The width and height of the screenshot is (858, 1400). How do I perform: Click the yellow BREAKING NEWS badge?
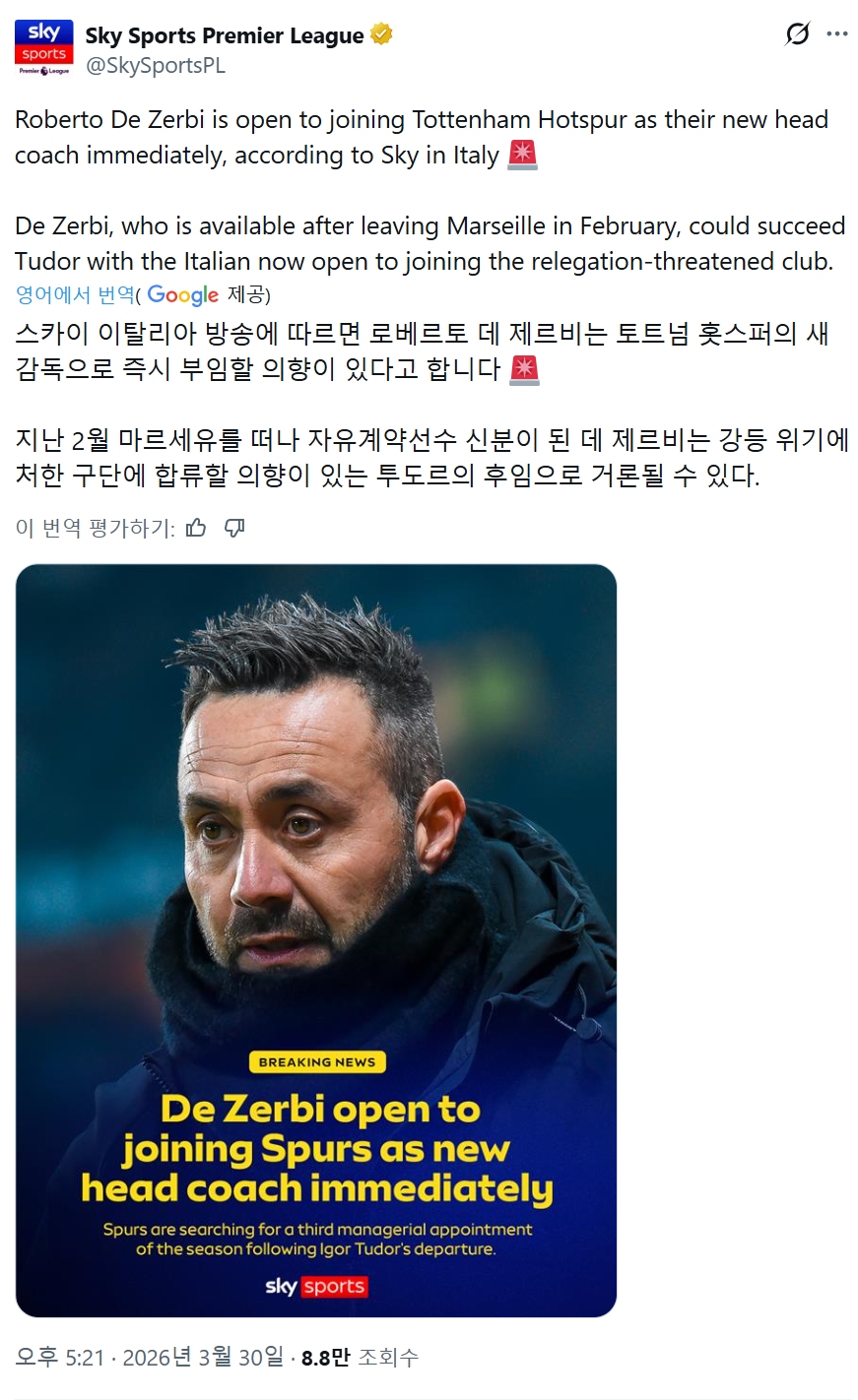(316, 1062)
